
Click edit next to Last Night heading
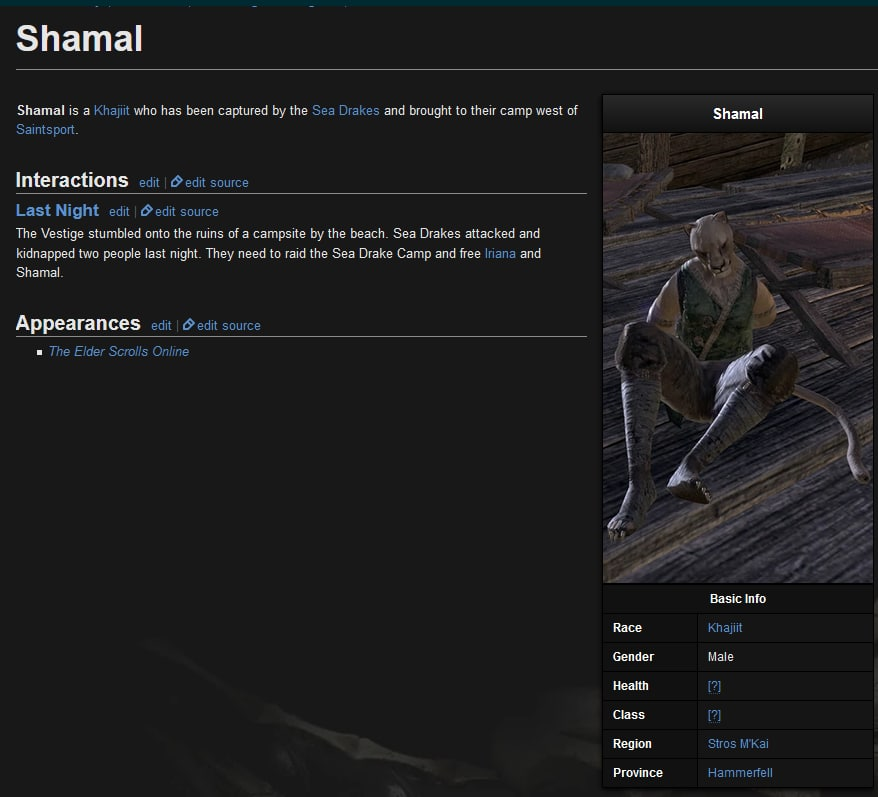[119, 212]
